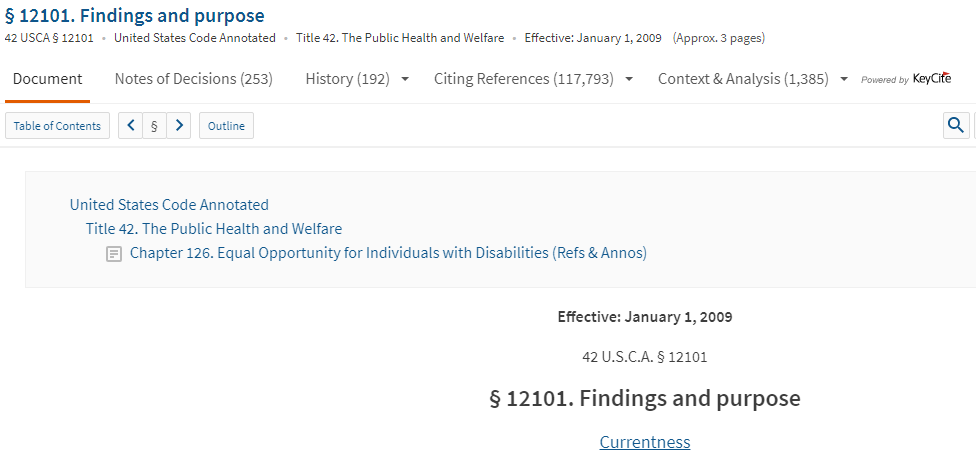
Task: Select the Document tab
Action: pos(47,79)
